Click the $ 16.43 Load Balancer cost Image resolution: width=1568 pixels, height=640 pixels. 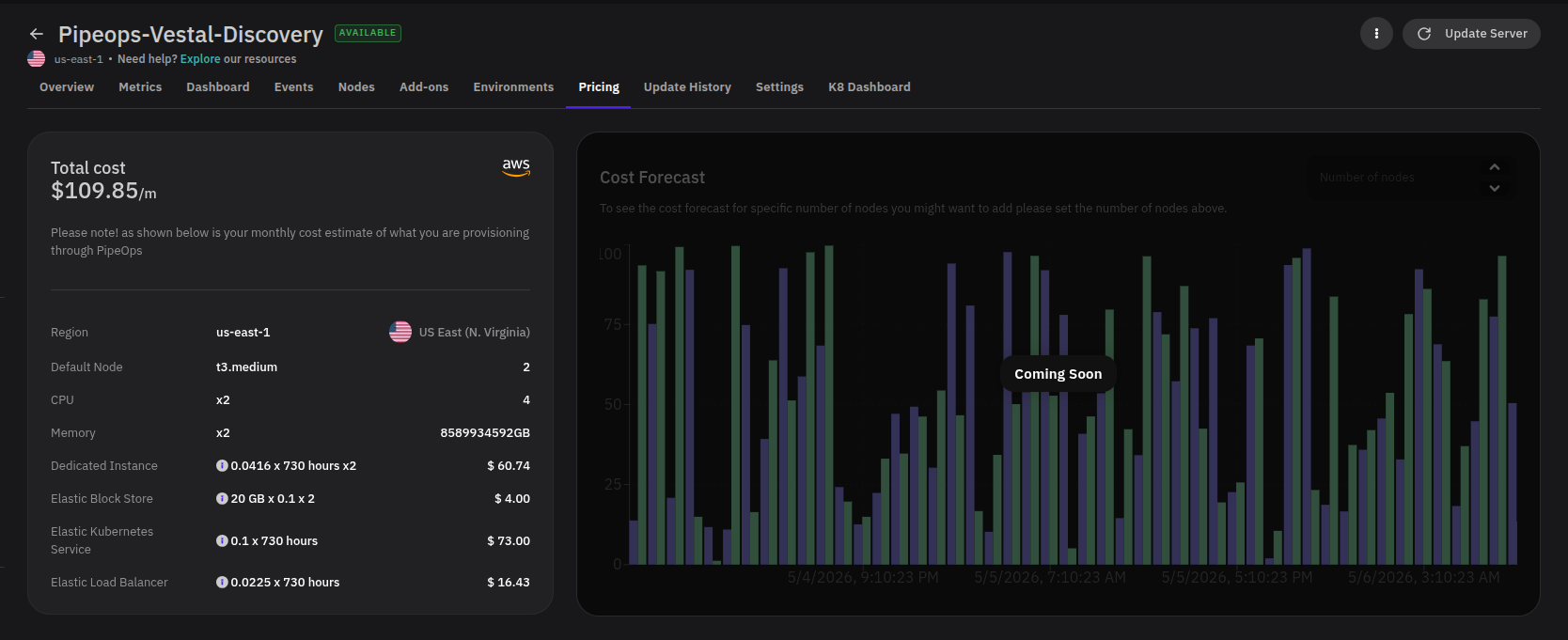(509, 582)
